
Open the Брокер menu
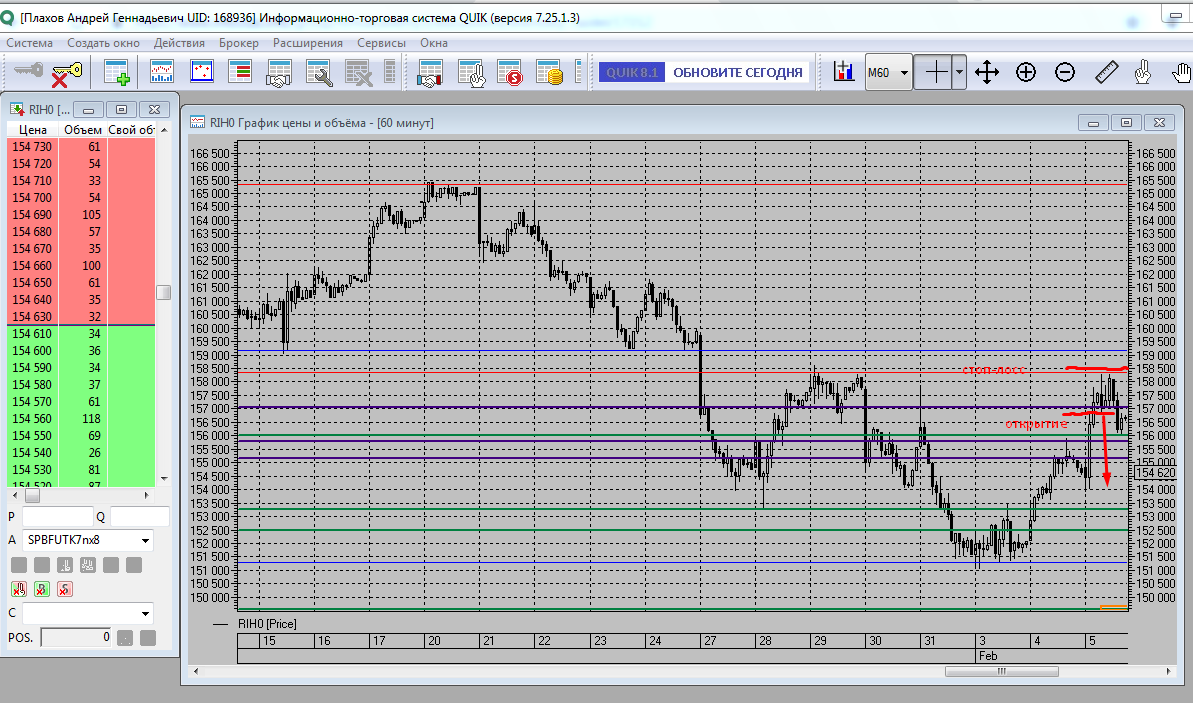pos(239,43)
